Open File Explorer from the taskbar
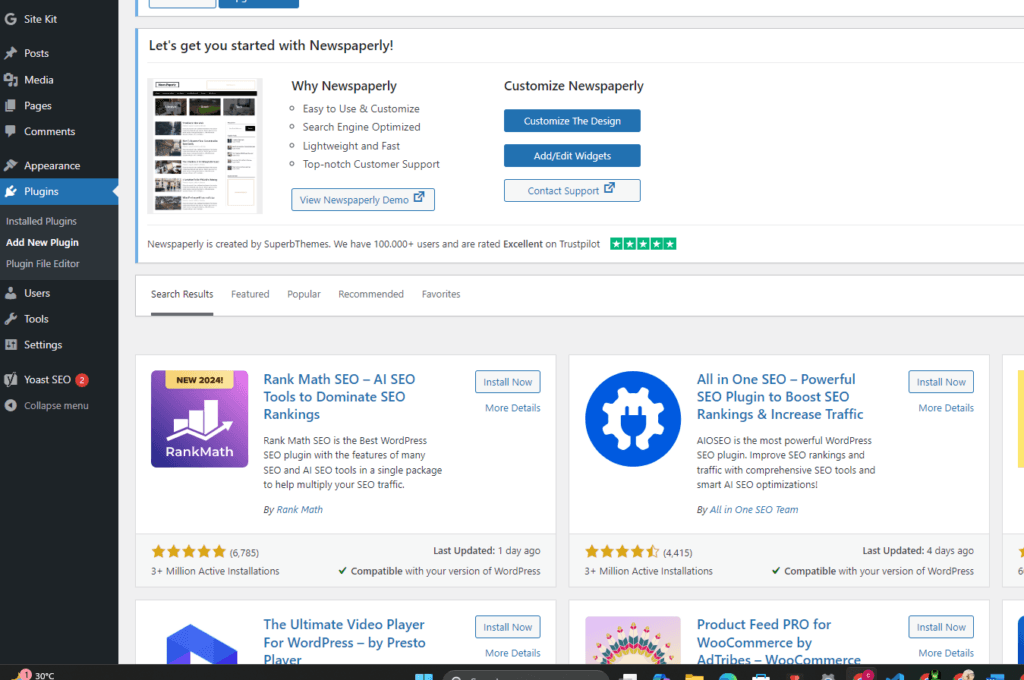The image size is (1024, 680). click(694, 675)
